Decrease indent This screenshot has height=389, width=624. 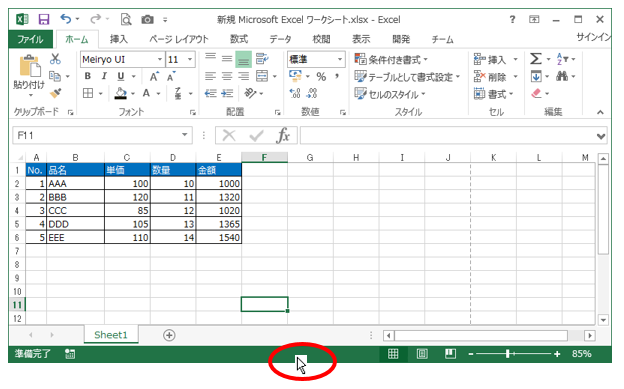pyautogui.click(x=211, y=93)
